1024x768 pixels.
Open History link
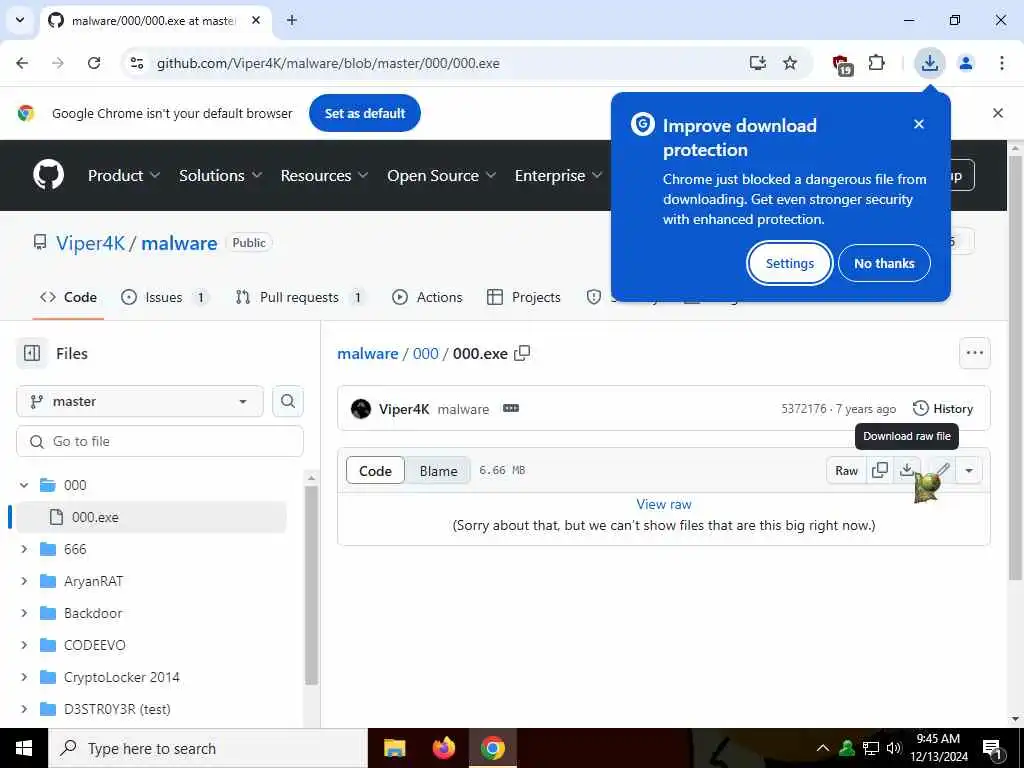tap(943, 409)
